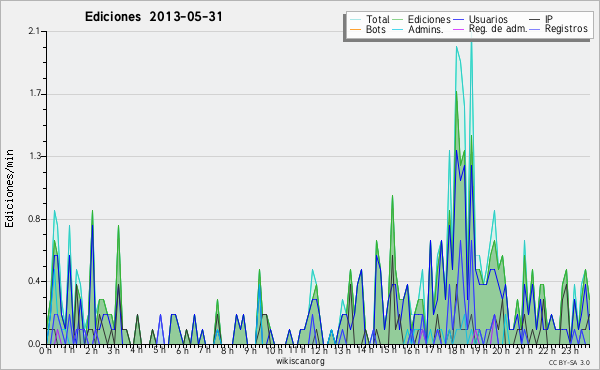The image size is (600, 370).
Task: Click the '15 h' x-axis tick label
Action: (x=388, y=350)
